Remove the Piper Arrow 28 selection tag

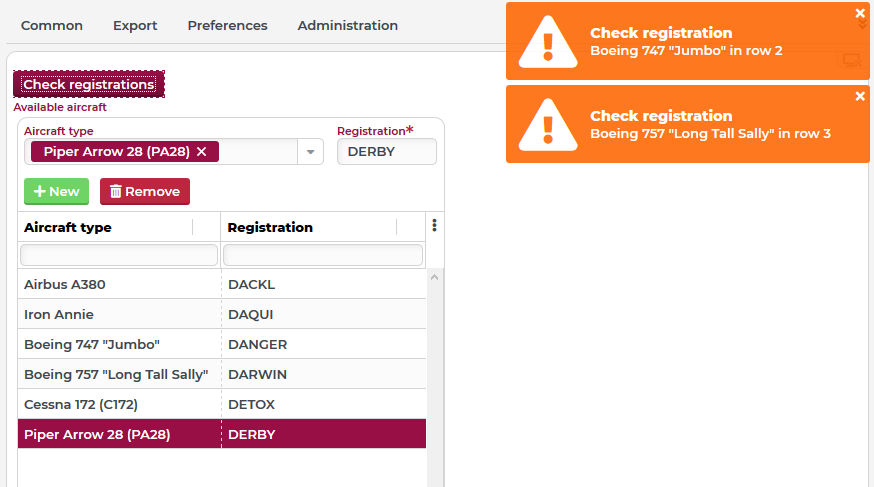(x=202, y=152)
